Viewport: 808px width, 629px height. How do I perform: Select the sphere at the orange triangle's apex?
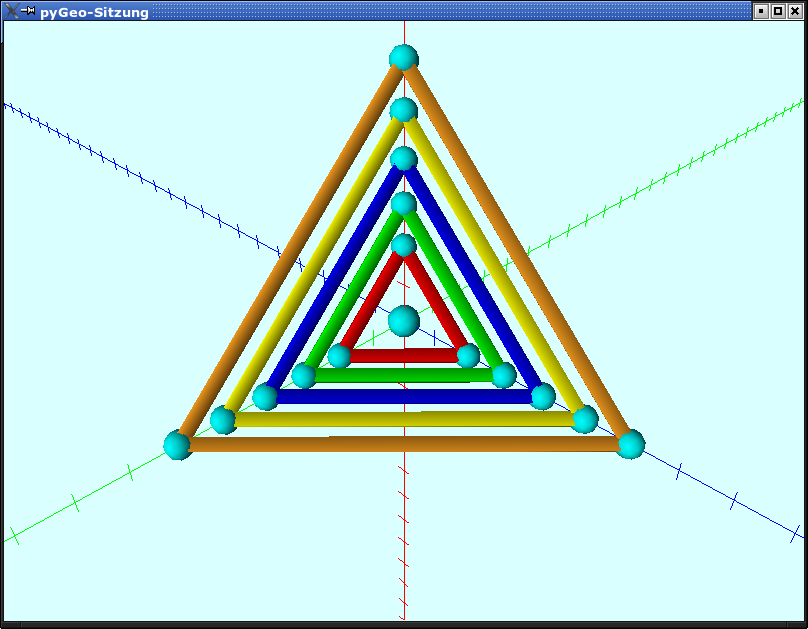coord(403,57)
